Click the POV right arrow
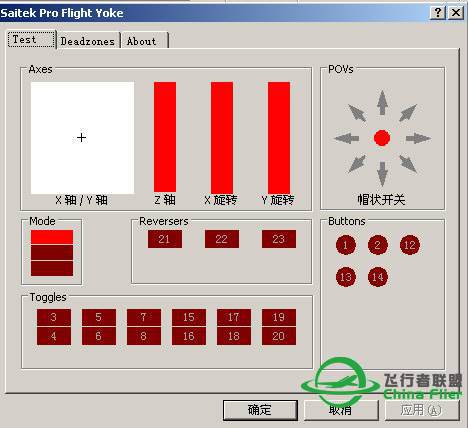The height and width of the screenshot is (428, 468). tap(418, 138)
